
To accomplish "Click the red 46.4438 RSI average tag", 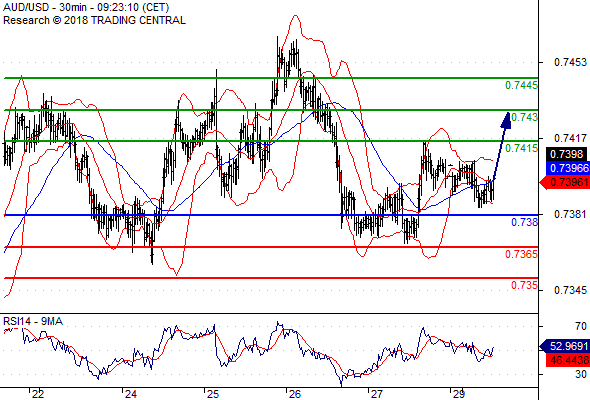I will (567, 360).
